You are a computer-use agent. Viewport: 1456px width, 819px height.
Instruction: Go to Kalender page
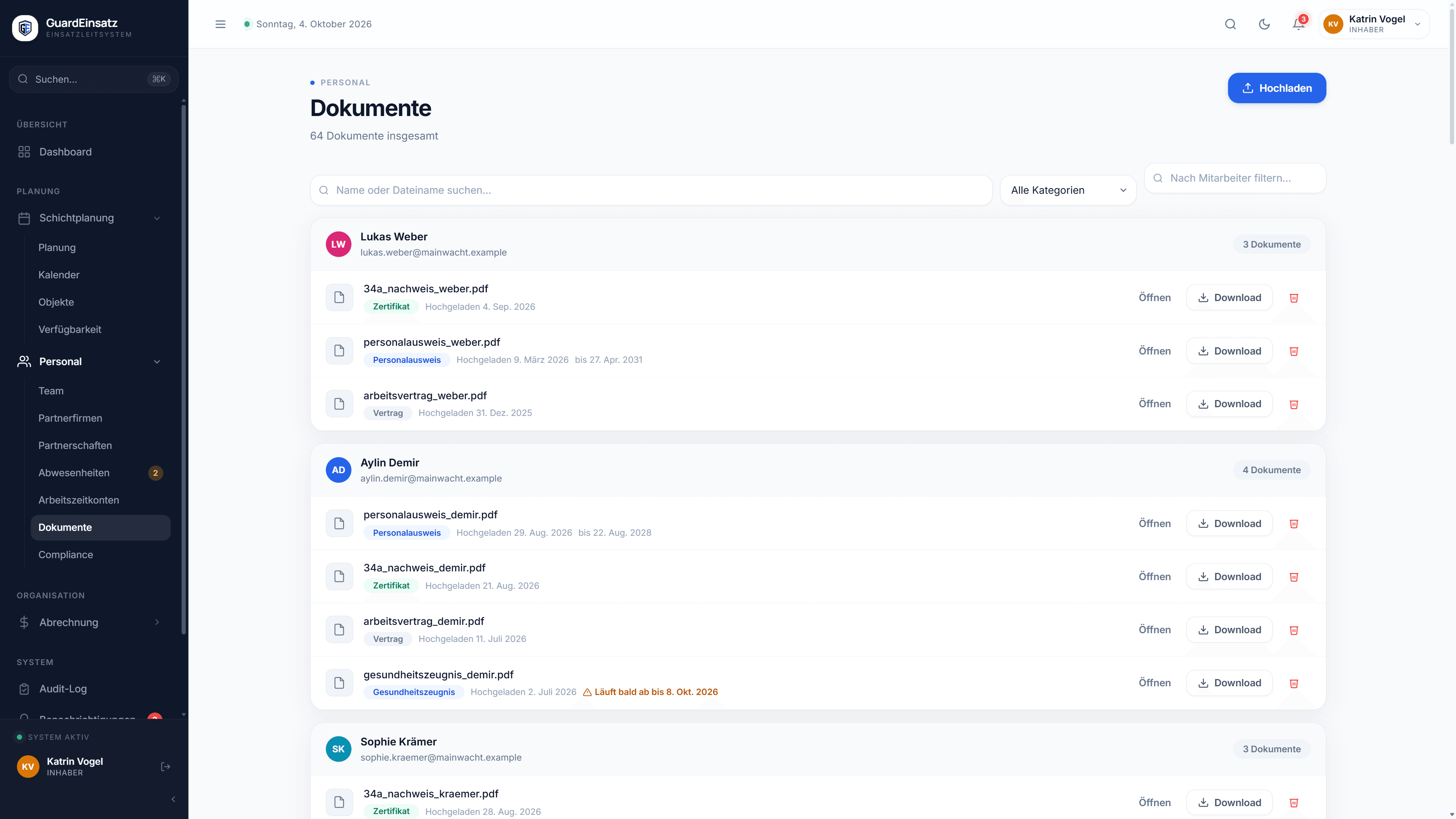(x=100, y=275)
